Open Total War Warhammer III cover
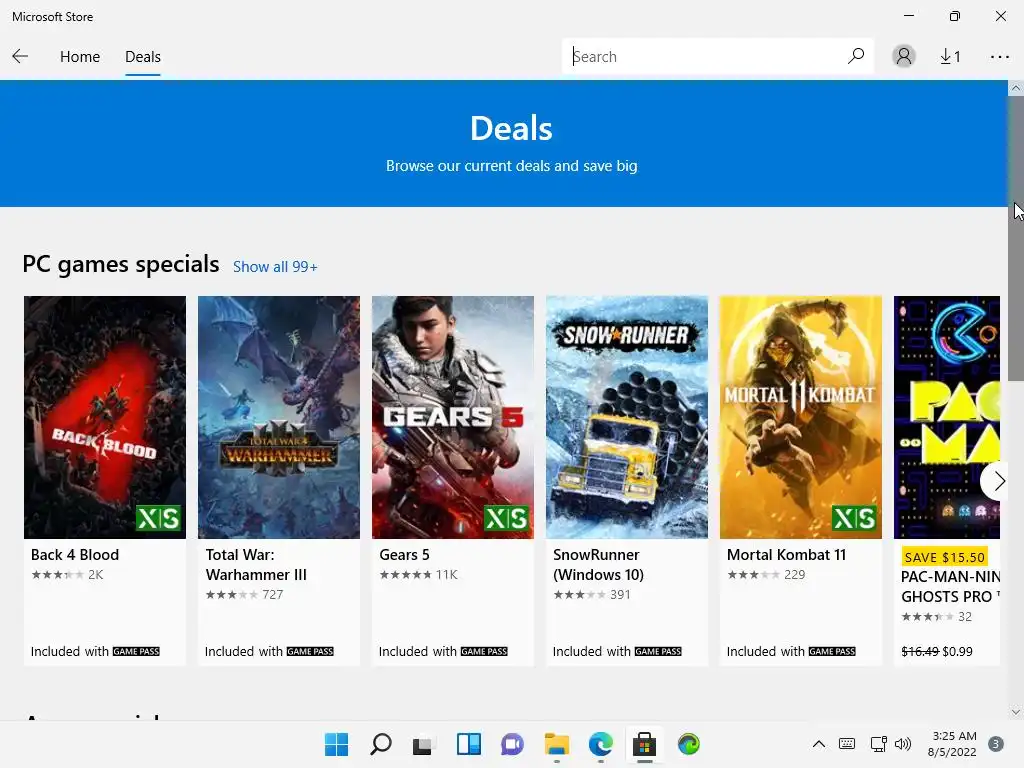Image resolution: width=1024 pixels, height=768 pixels. coord(279,417)
